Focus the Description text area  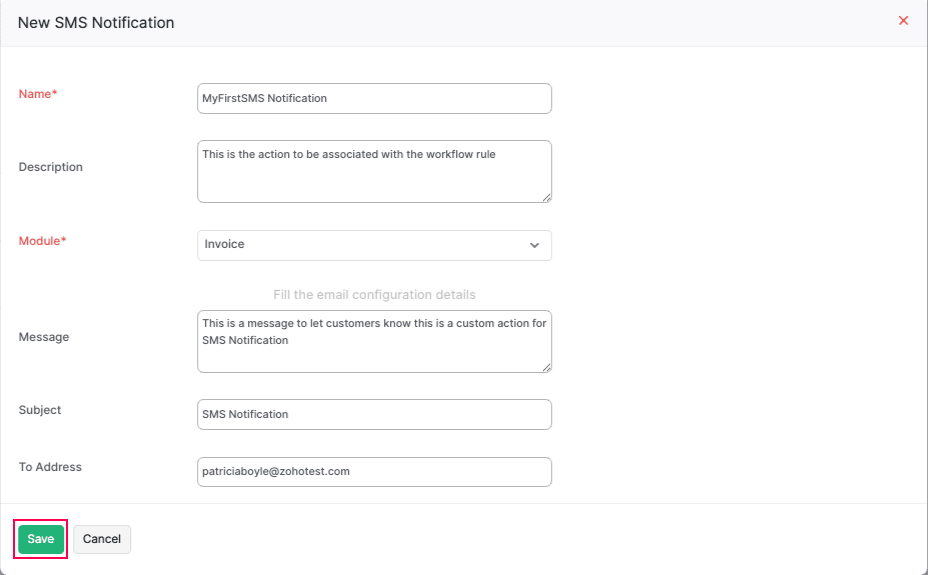click(x=374, y=171)
